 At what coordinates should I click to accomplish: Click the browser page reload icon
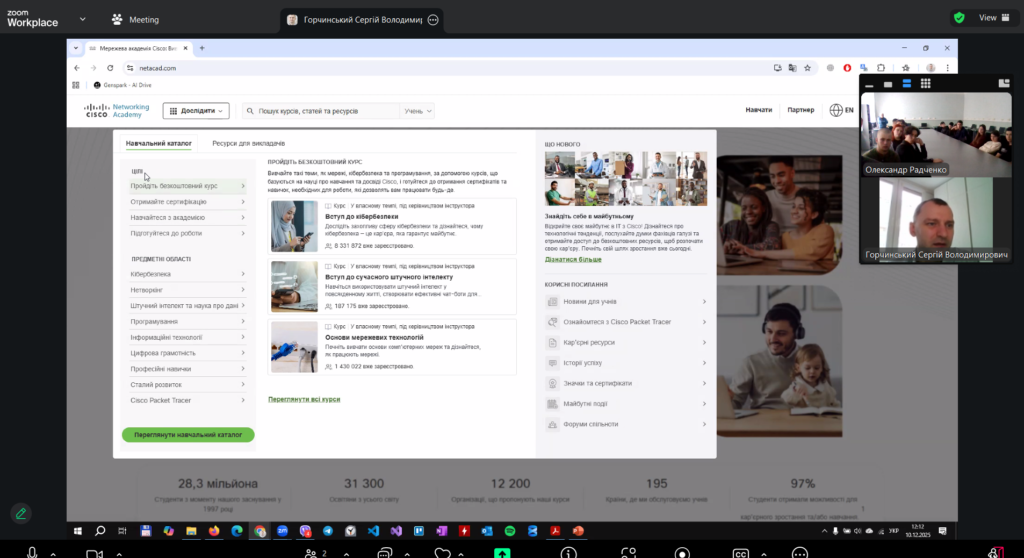click(x=111, y=68)
